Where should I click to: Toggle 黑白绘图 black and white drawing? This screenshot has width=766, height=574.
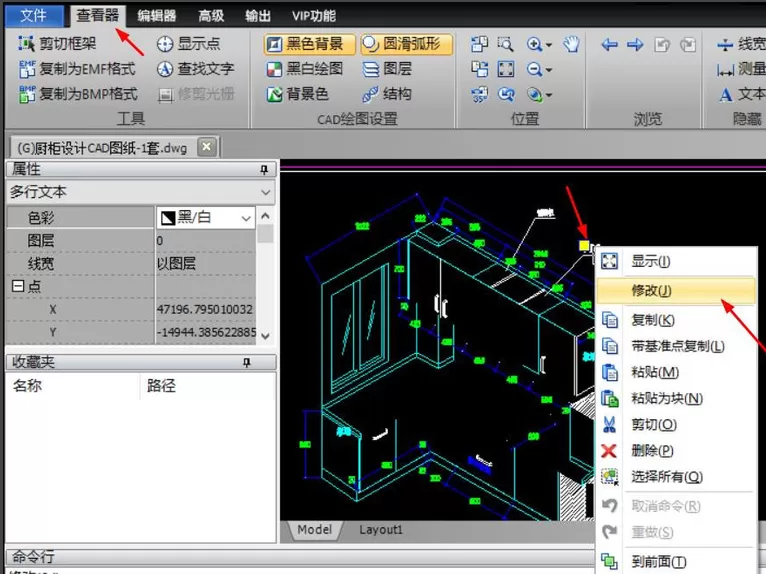pos(305,69)
